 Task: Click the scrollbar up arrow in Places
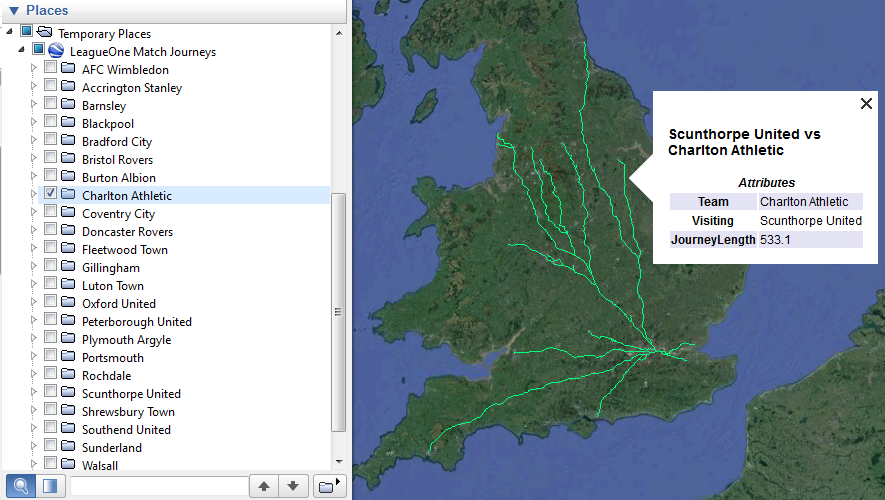(339, 33)
